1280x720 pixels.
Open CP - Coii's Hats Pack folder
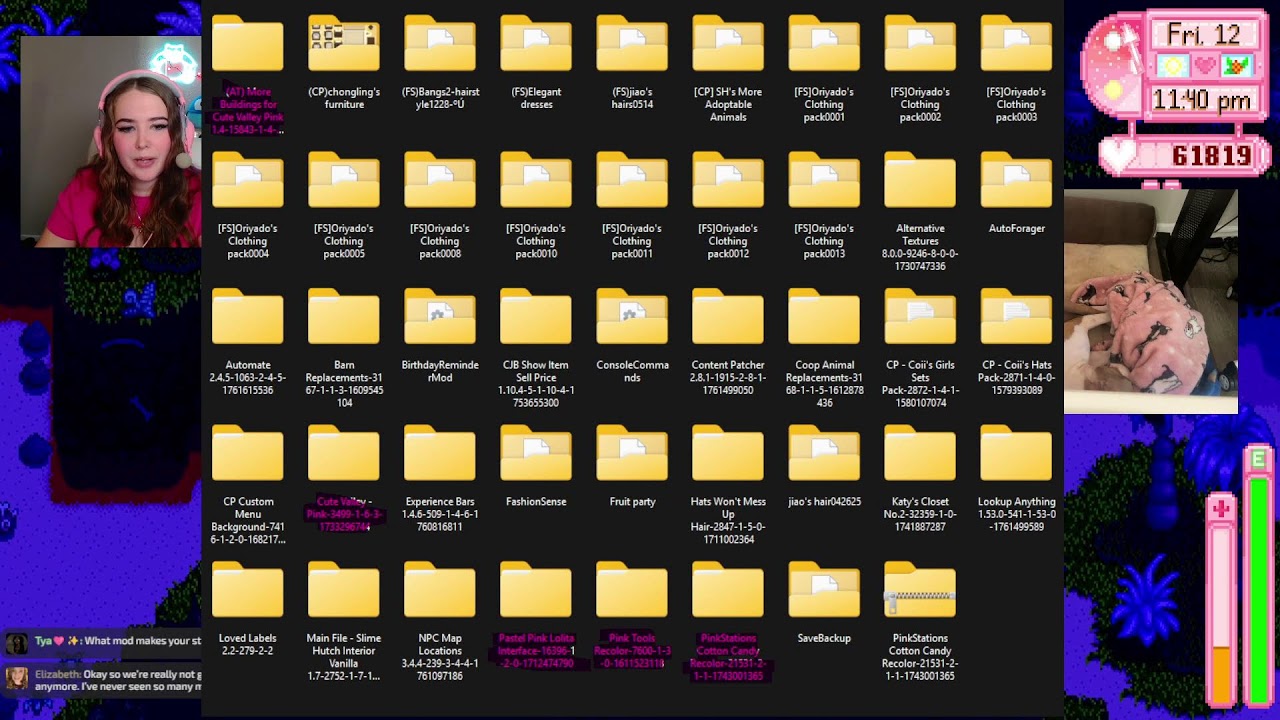tap(1016, 317)
